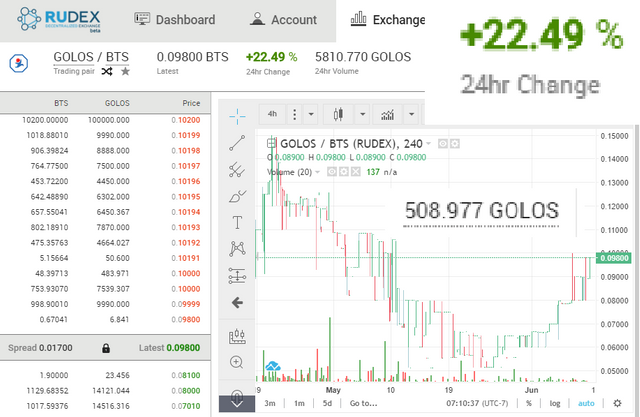The height and width of the screenshot is (417, 640).
Task: Click the GOLOS asset link in trading pair
Action: (x=73, y=57)
